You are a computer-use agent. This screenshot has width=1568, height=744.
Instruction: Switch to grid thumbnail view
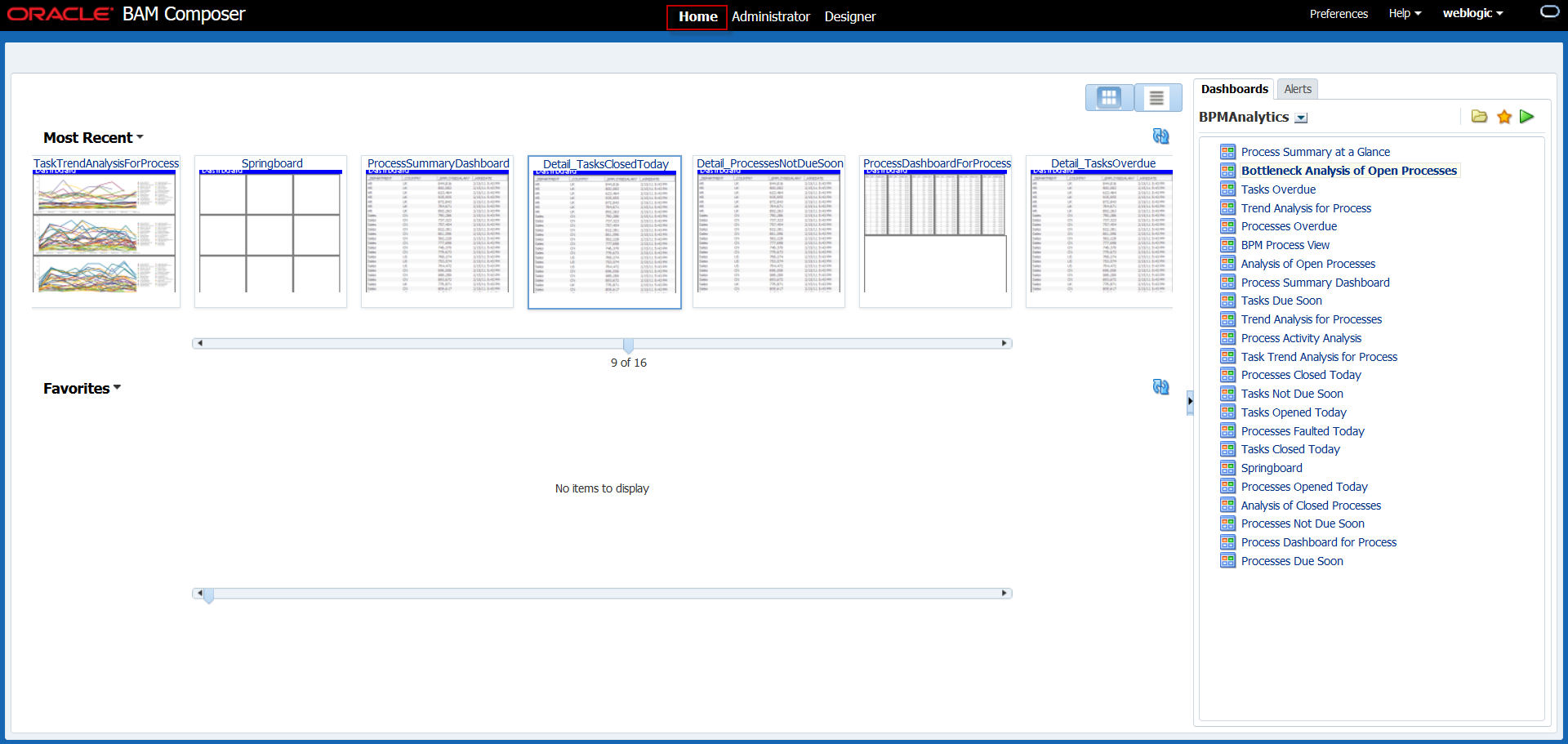pos(1109,98)
